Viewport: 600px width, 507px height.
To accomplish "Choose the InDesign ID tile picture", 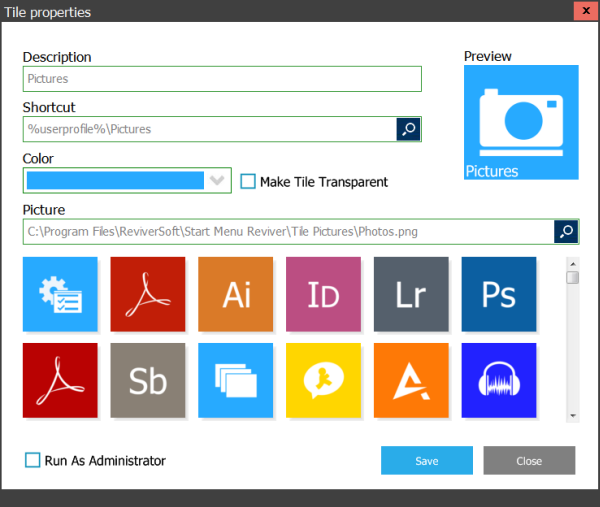I will pos(323,294).
